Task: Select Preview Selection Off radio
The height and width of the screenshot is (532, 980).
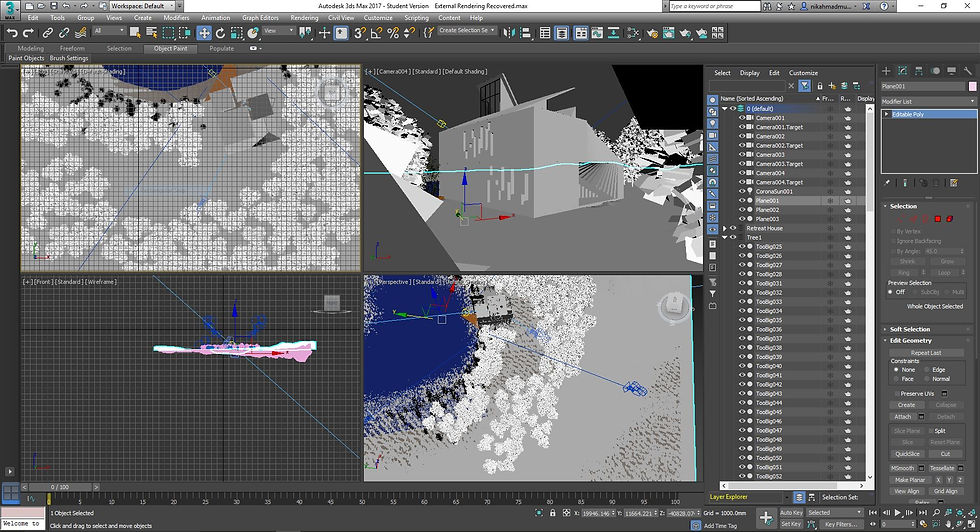Action: (x=891, y=292)
